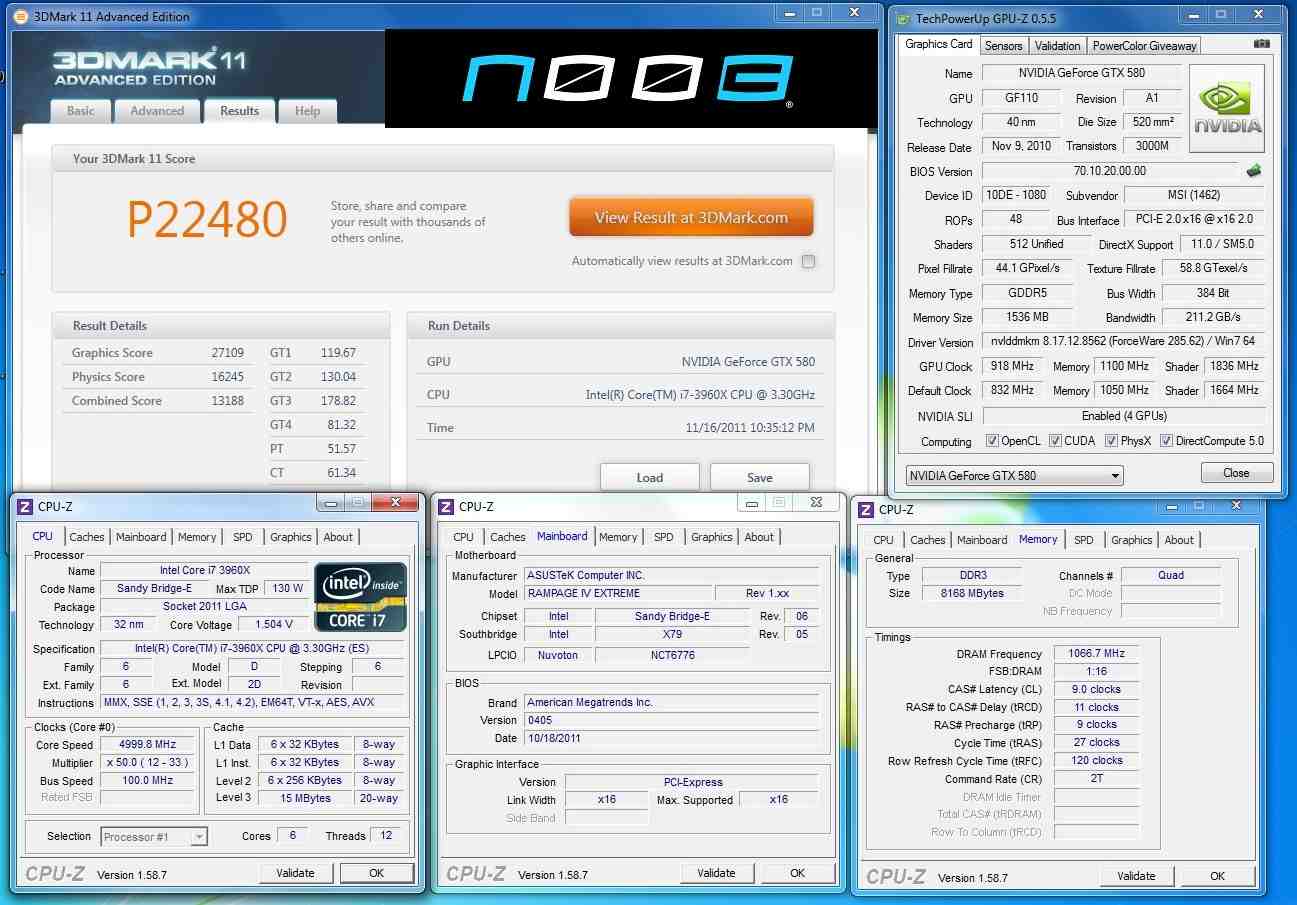Click the GPU-Z title bar app icon
The width and height of the screenshot is (1297, 905).
point(903,18)
